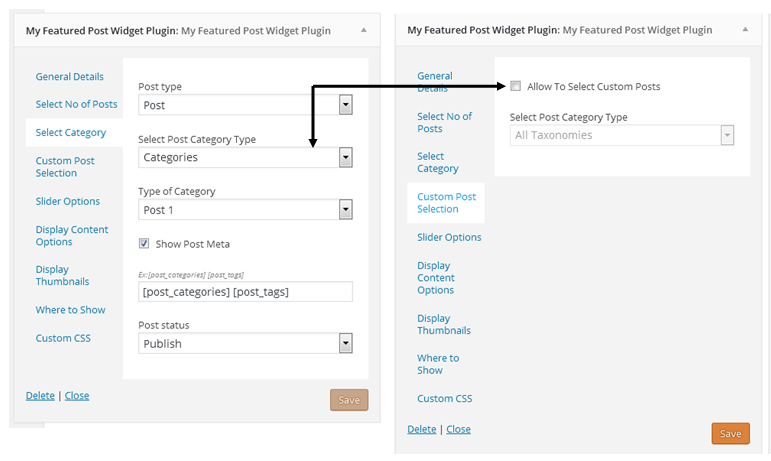Screen dimensions: 771x461
Task: Select Select No of Posts in left panel
Action: 76,104
